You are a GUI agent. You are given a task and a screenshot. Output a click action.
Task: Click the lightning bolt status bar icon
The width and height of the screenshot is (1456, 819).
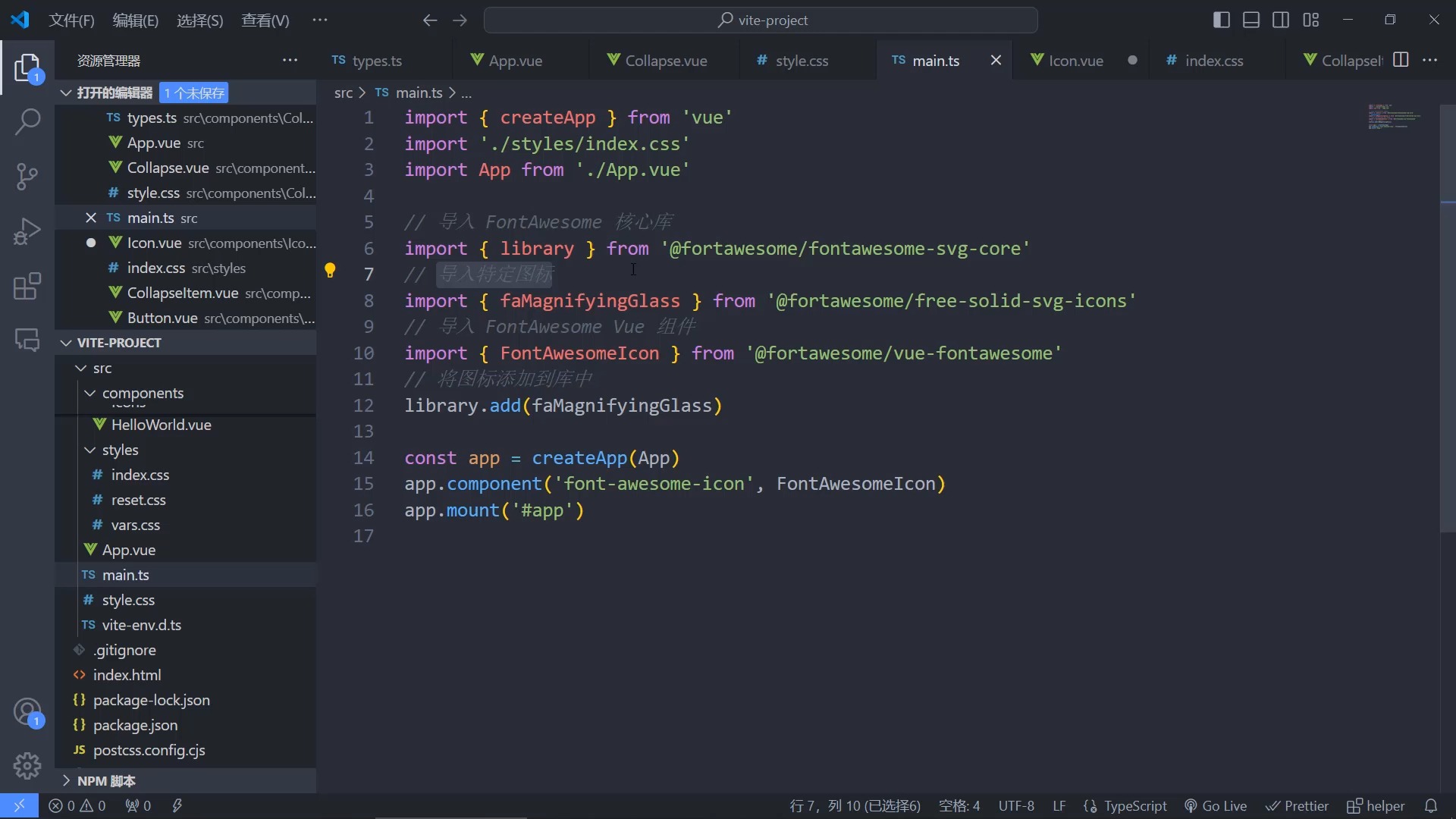(177, 805)
